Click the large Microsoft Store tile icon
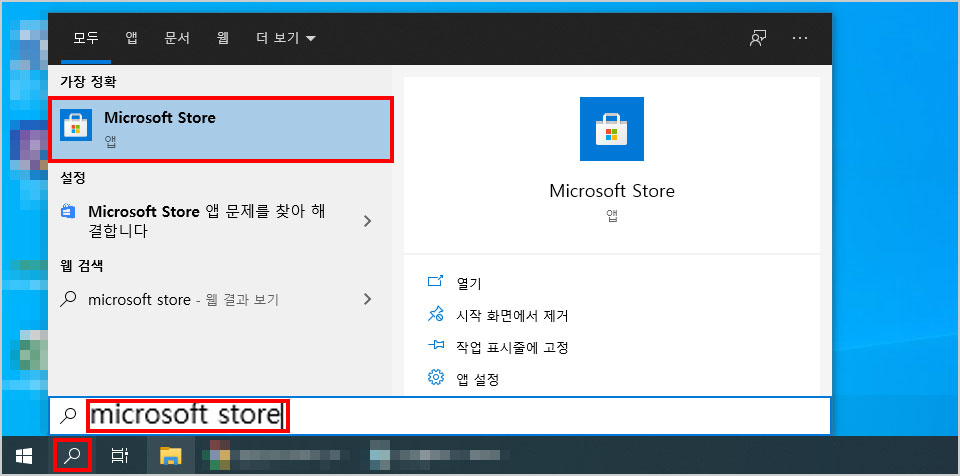The height and width of the screenshot is (476, 960). [612, 129]
